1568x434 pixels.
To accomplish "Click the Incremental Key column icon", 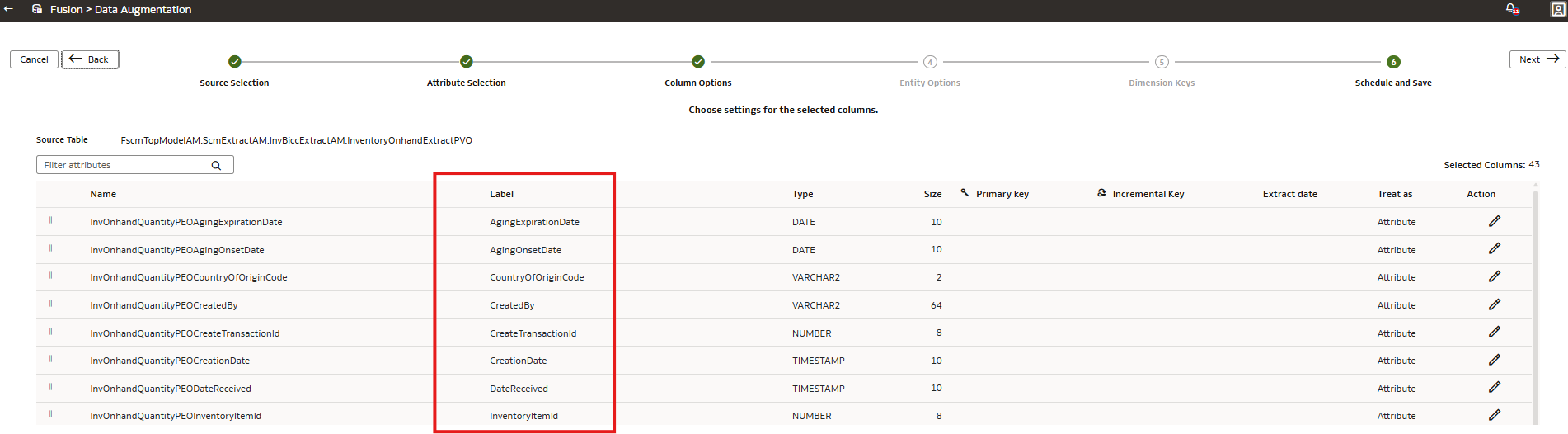I will point(1101,193).
